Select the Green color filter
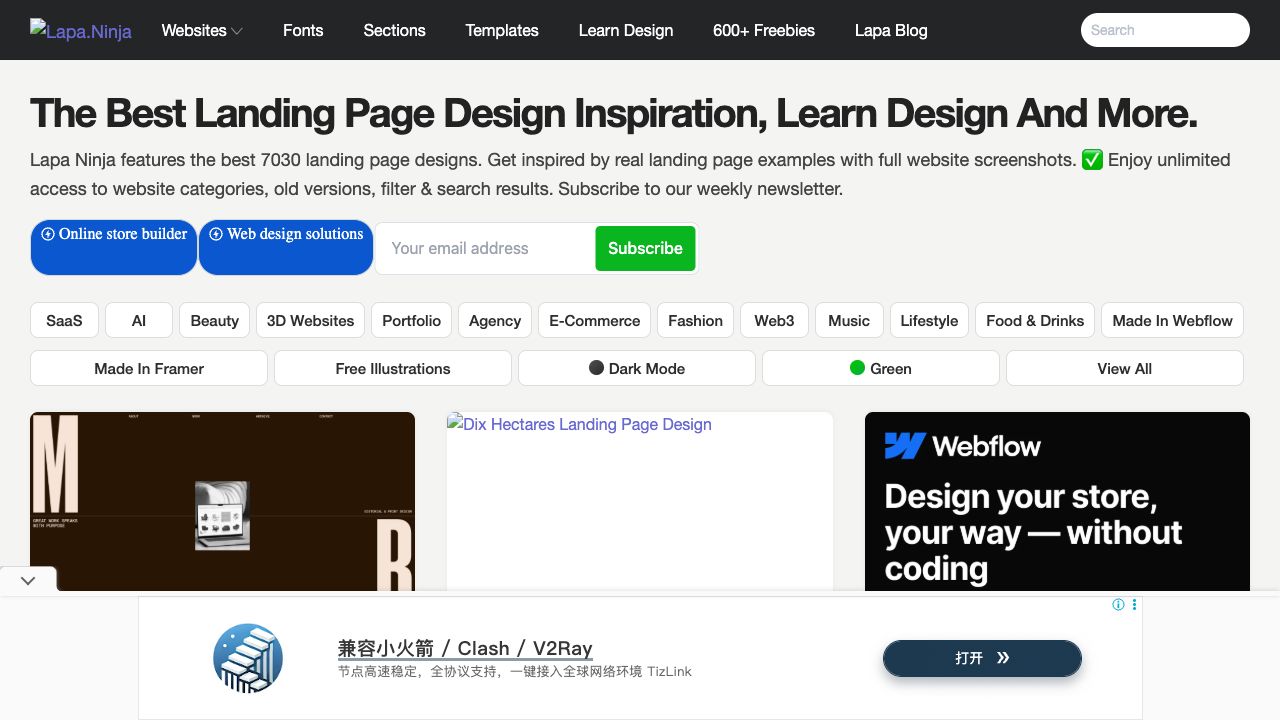 point(880,368)
